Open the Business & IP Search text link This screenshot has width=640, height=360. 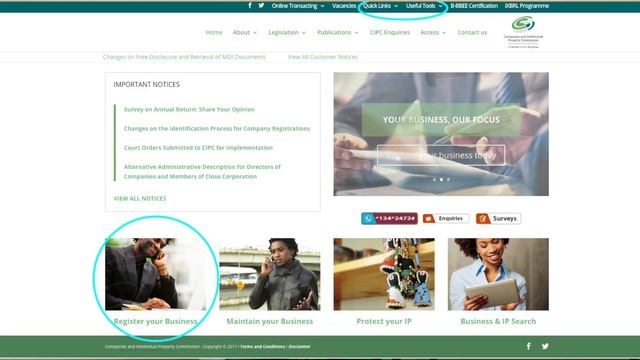498,321
